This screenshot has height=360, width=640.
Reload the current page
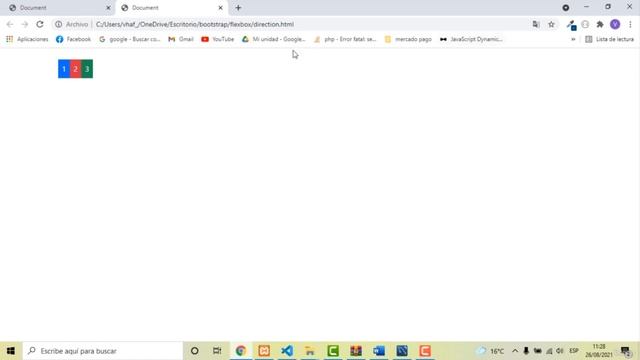click(40, 24)
